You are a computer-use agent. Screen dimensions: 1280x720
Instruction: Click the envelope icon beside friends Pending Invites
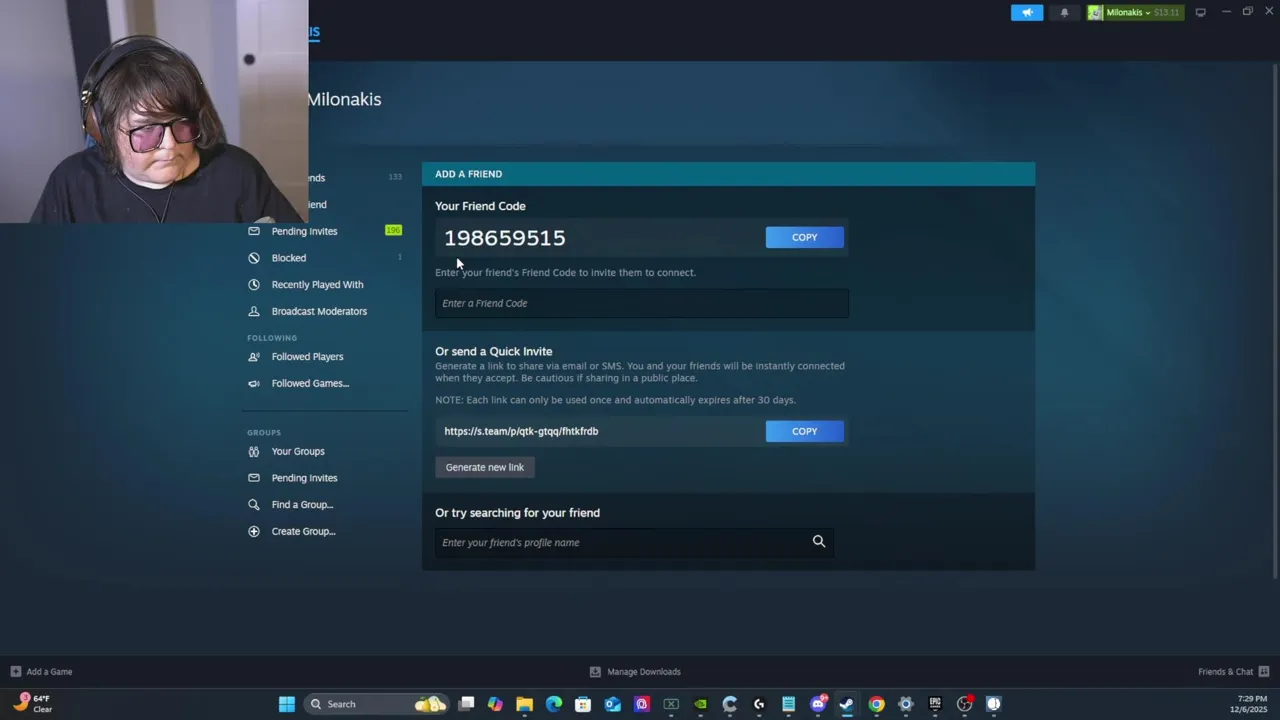click(x=254, y=231)
